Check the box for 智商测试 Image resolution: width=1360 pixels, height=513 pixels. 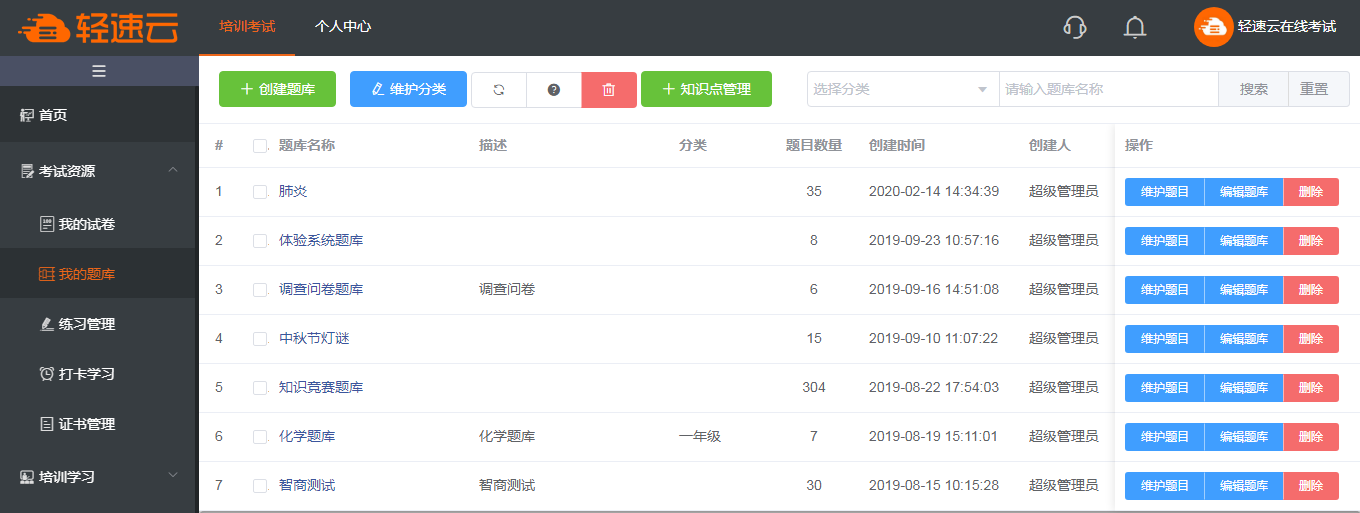point(260,486)
